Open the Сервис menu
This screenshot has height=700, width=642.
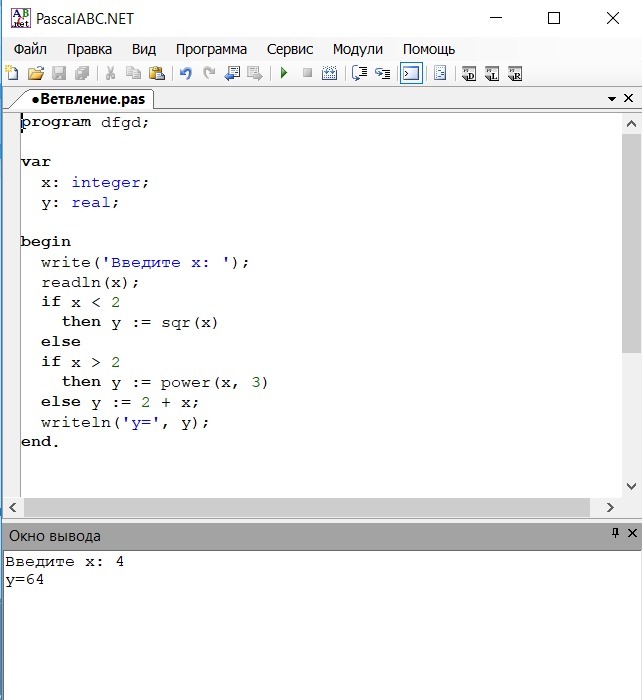coord(290,49)
